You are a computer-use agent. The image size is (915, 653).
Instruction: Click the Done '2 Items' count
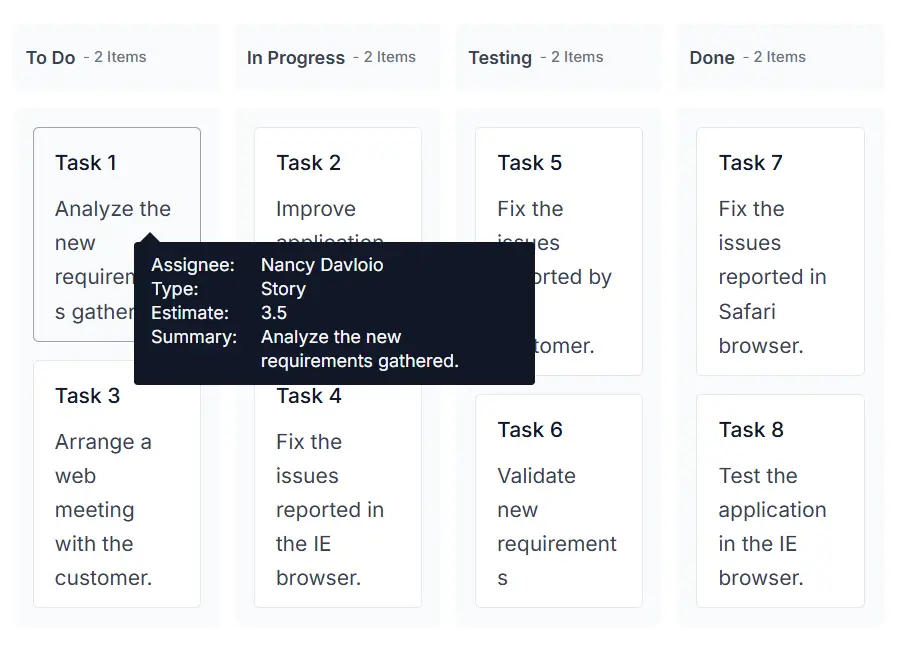tap(774, 57)
